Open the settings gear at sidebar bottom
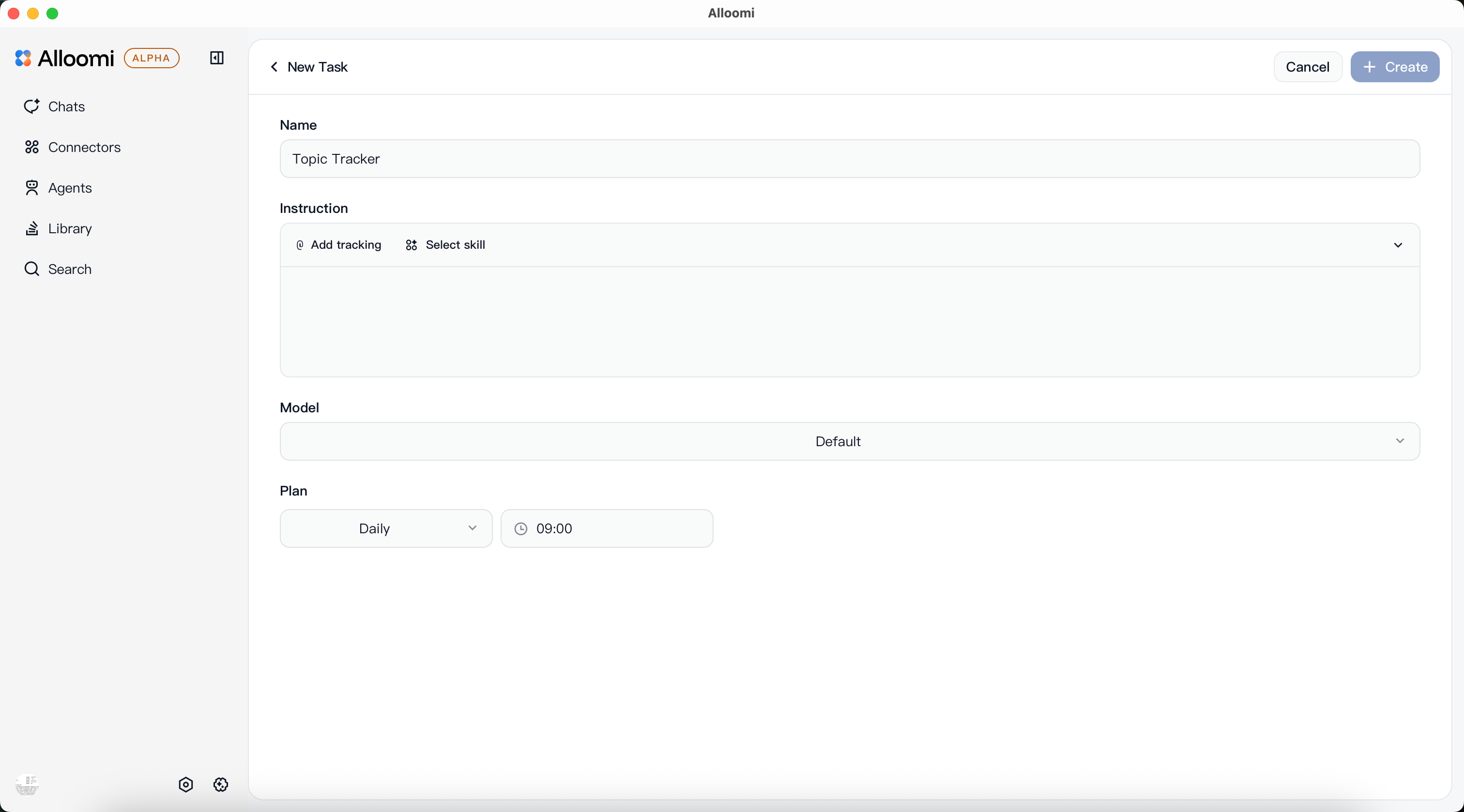 pyautogui.click(x=220, y=785)
